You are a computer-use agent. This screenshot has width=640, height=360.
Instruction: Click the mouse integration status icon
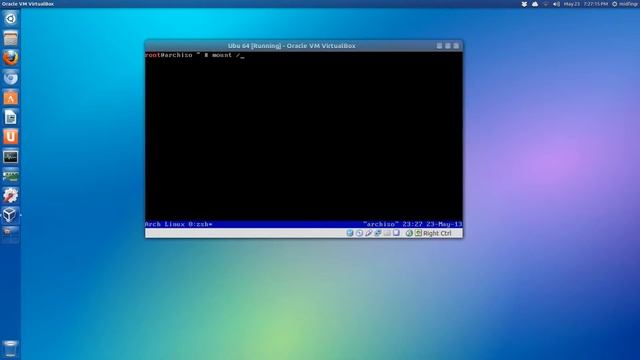coord(409,233)
